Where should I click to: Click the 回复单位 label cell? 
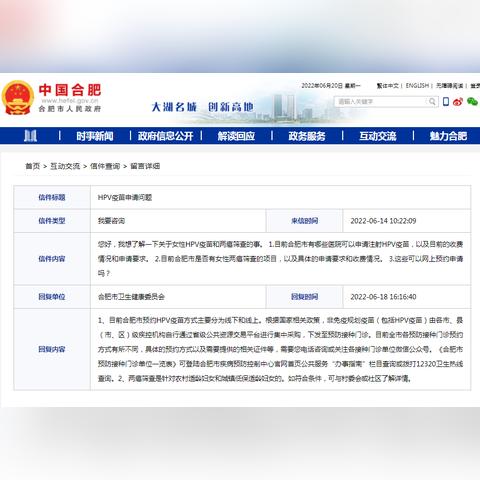coord(52,297)
